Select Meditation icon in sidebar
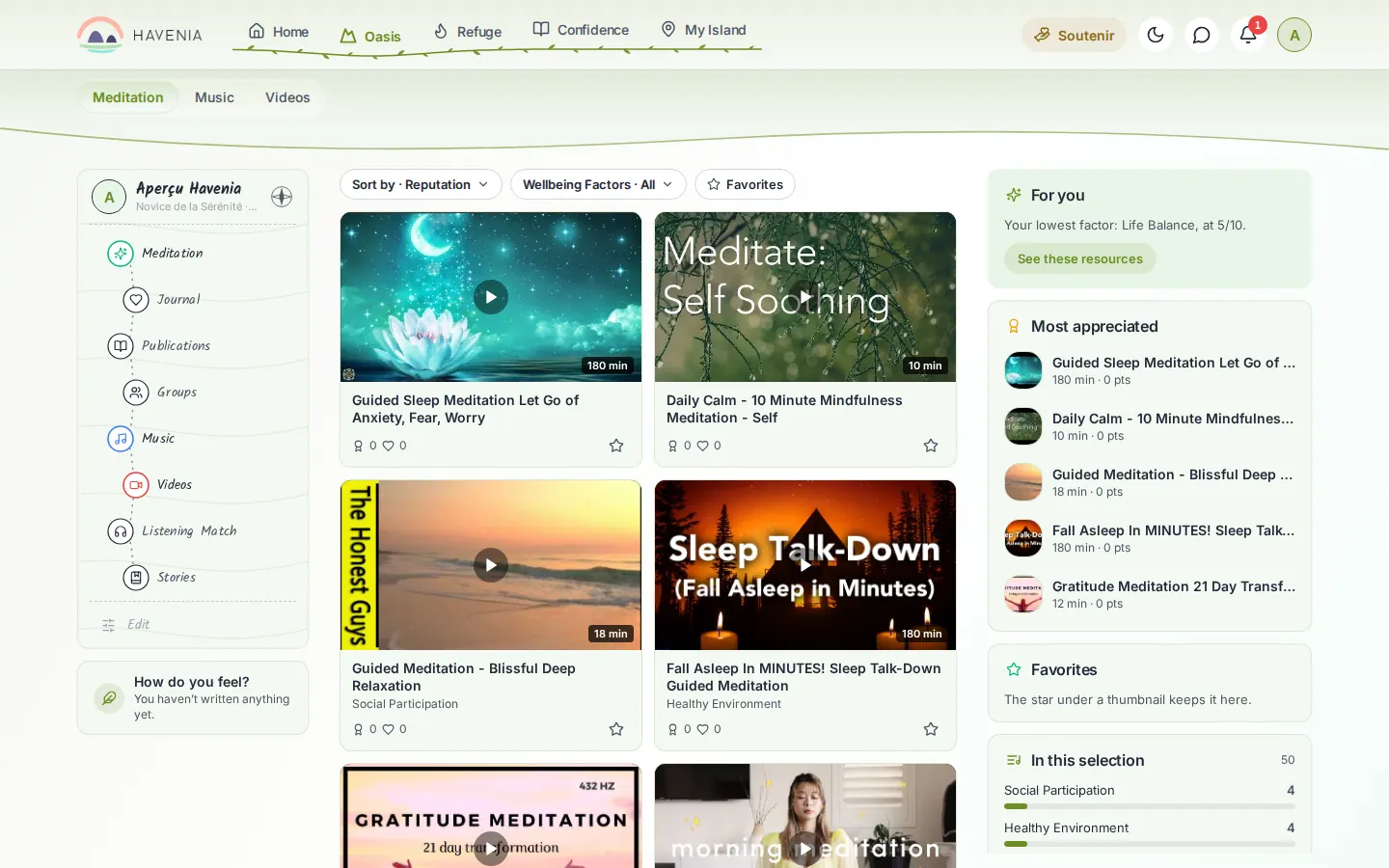This screenshot has height=868, width=1389. coord(120,253)
